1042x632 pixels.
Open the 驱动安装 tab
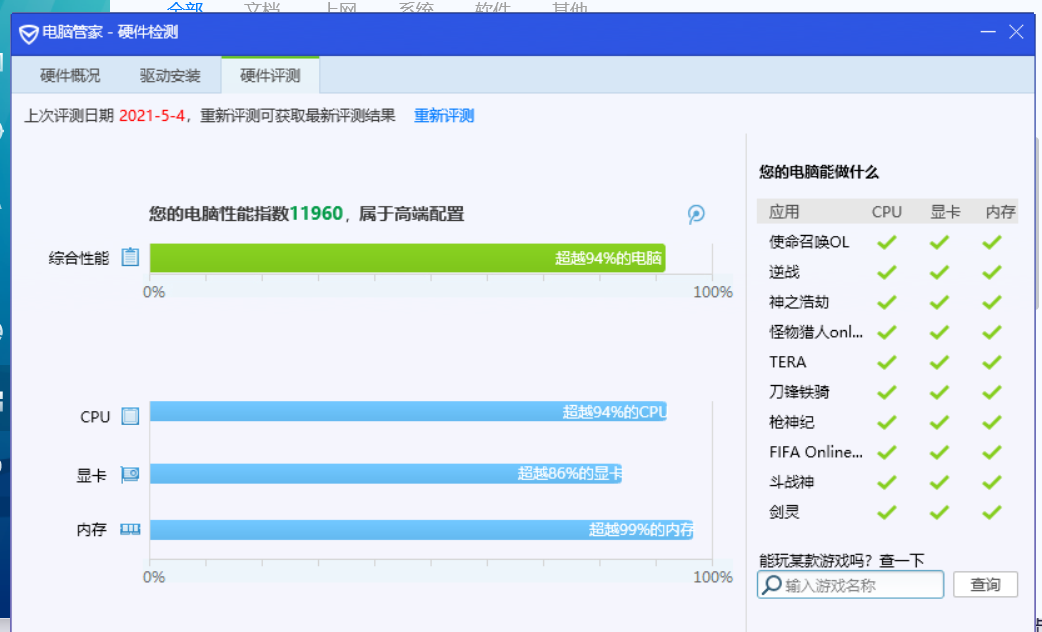click(x=170, y=76)
